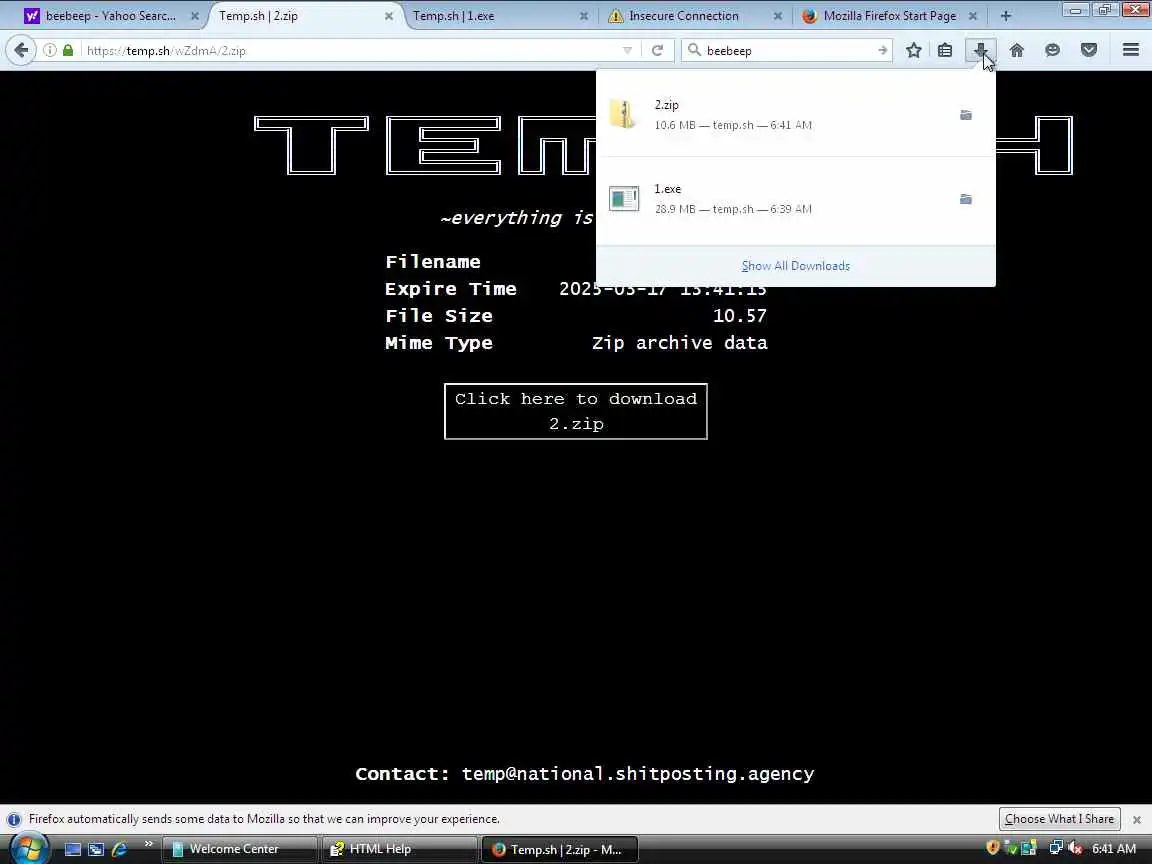Click the security shield tray icon
This screenshot has height=864, width=1152.
[x=993, y=848]
